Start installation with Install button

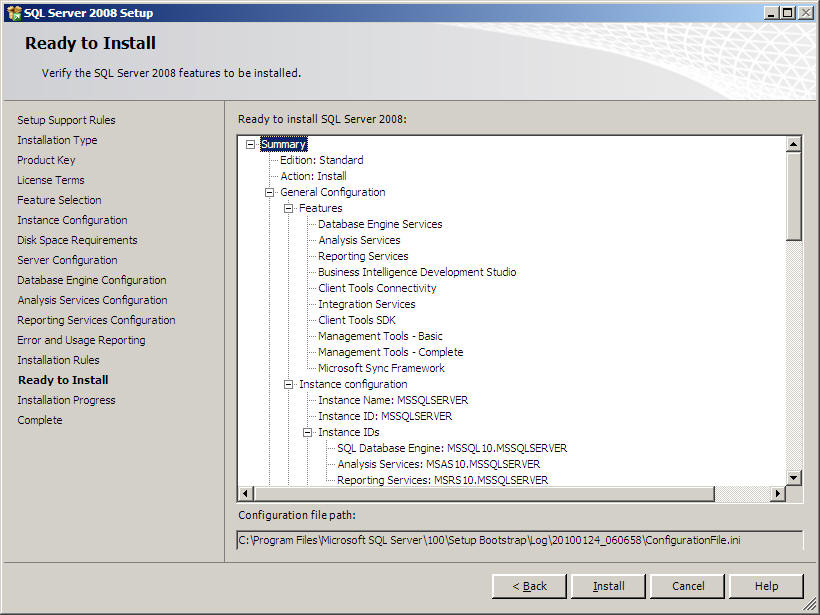[x=608, y=586]
